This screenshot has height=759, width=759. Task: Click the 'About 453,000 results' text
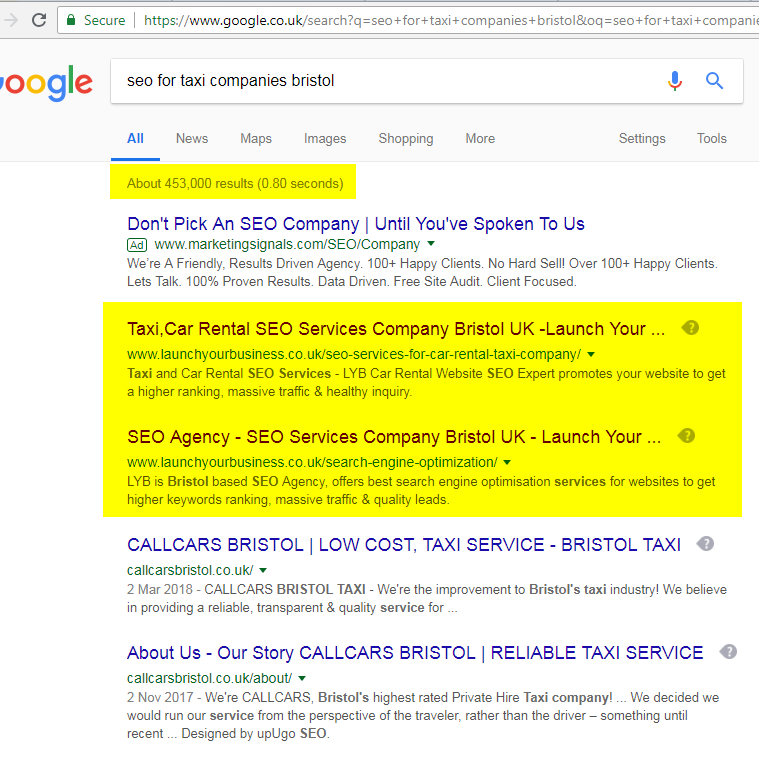tap(235, 184)
